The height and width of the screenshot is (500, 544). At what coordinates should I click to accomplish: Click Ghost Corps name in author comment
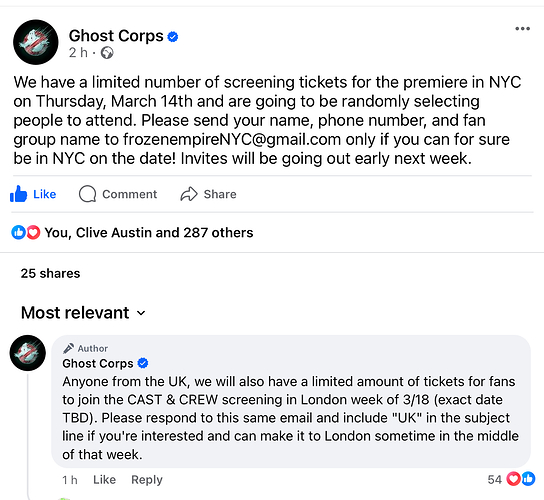point(98,363)
